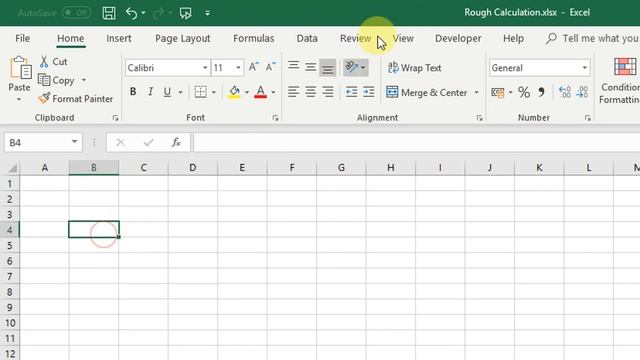Open the Calibri font name dropdown
Image resolution: width=640 pixels, height=360 pixels.
click(x=205, y=68)
